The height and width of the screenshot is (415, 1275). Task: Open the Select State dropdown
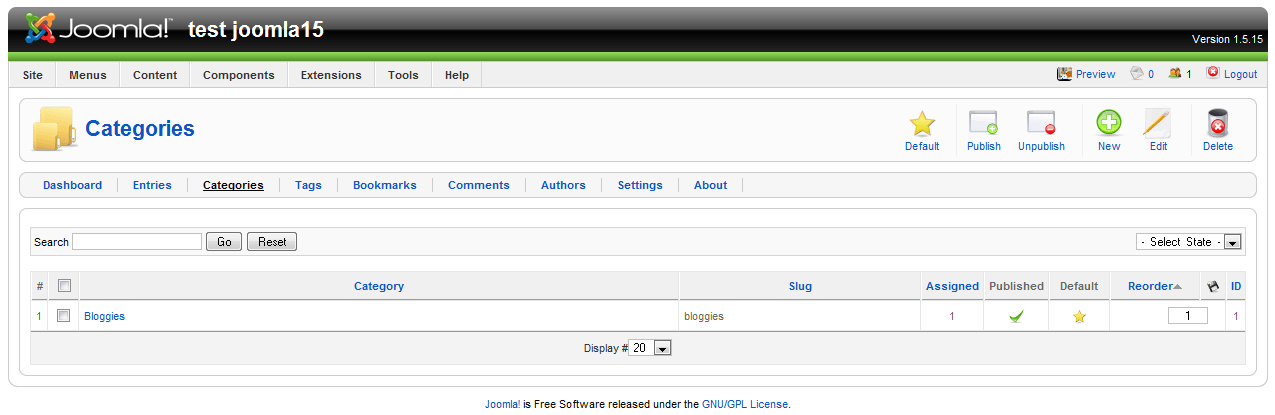(1188, 242)
